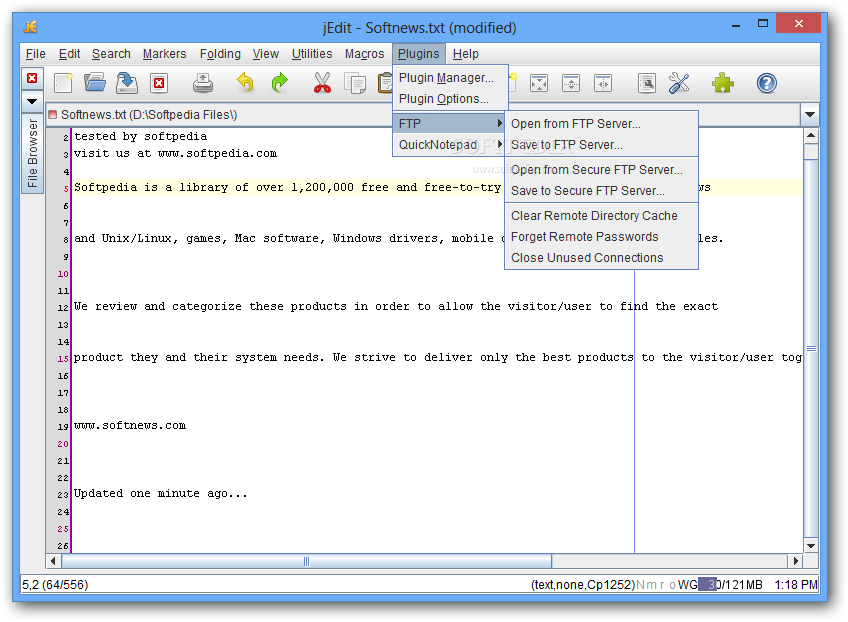This screenshot has width=848, height=622.
Task: Click the text 'tested by softpedia'
Action: (x=141, y=136)
